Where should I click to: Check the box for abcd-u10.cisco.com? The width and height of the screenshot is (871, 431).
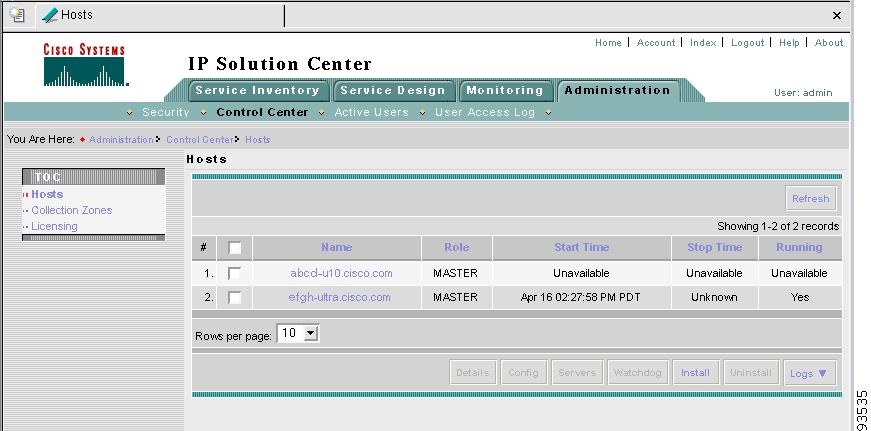coord(234,273)
